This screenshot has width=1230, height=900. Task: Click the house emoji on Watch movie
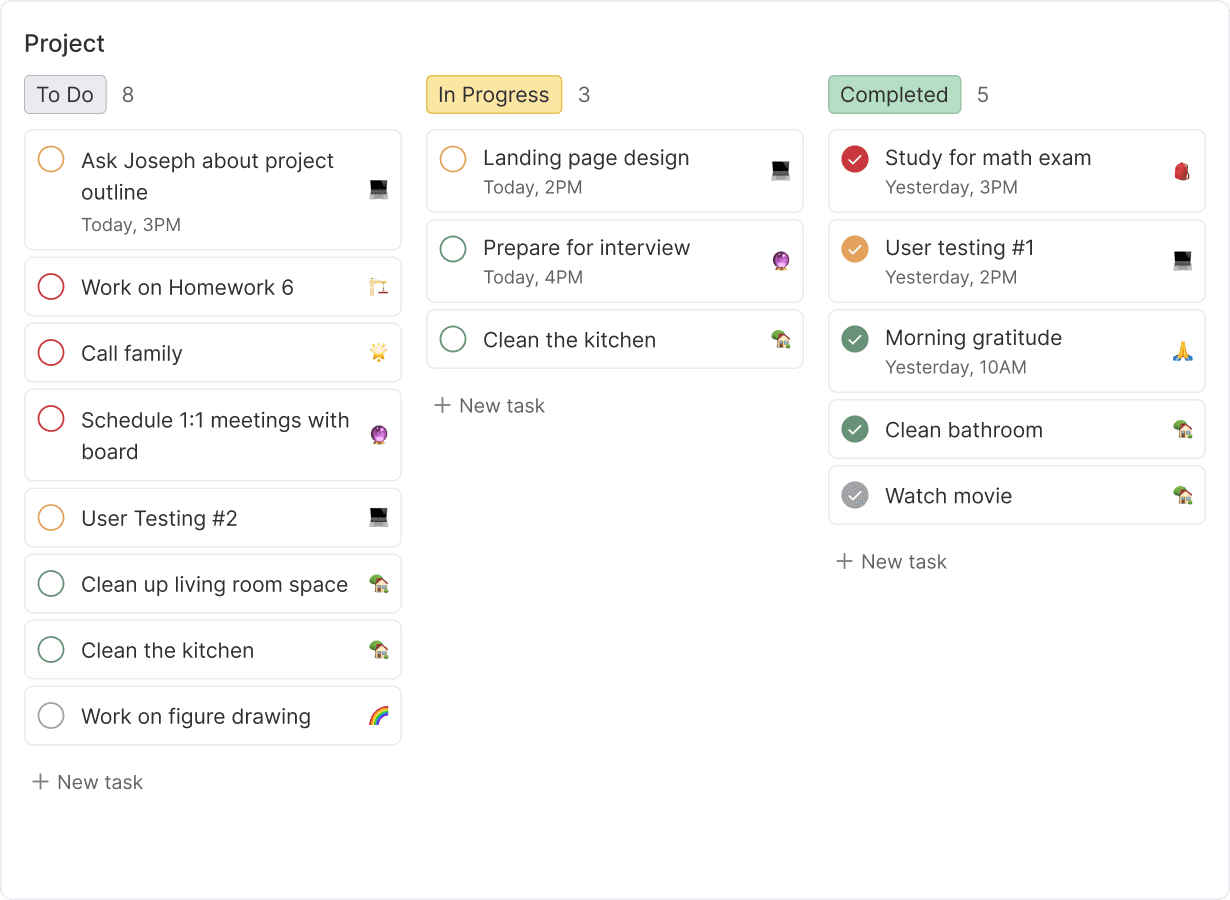[x=1182, y=495]
